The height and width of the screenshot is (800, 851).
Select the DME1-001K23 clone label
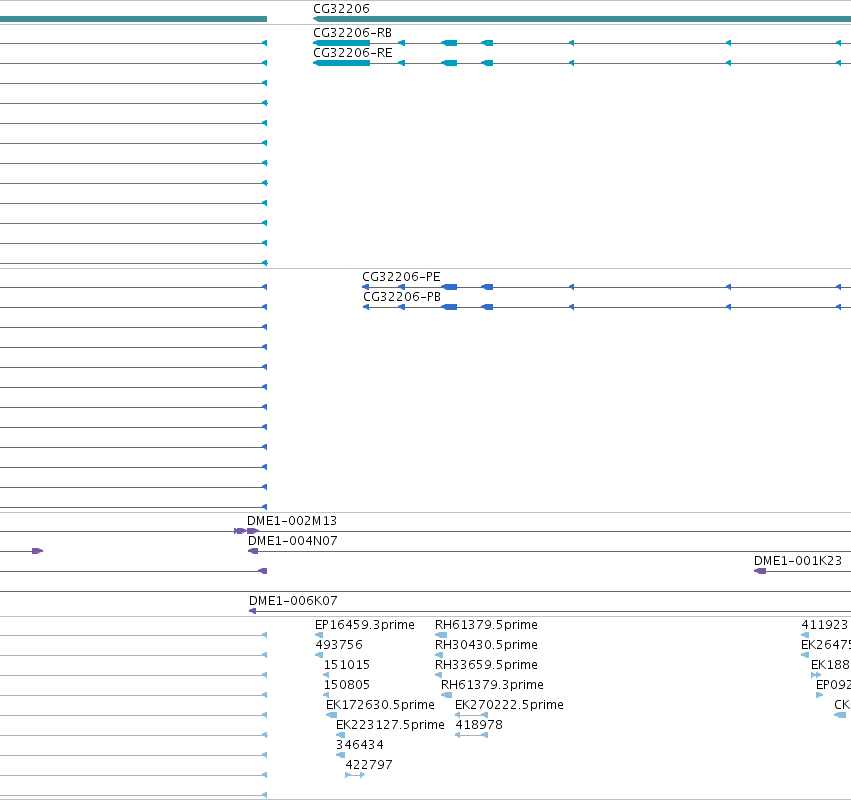(798, 561)
